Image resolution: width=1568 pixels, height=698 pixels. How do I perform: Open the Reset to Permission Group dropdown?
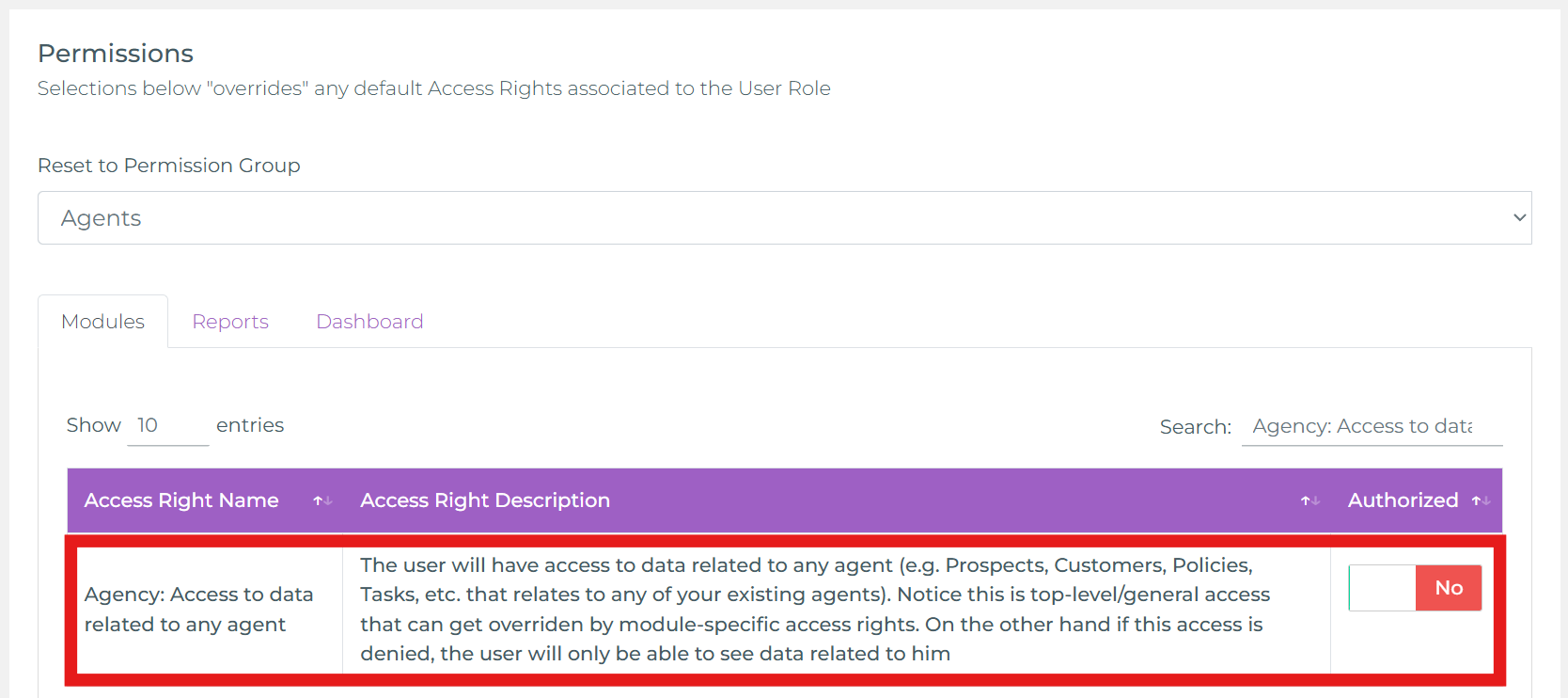784,218
